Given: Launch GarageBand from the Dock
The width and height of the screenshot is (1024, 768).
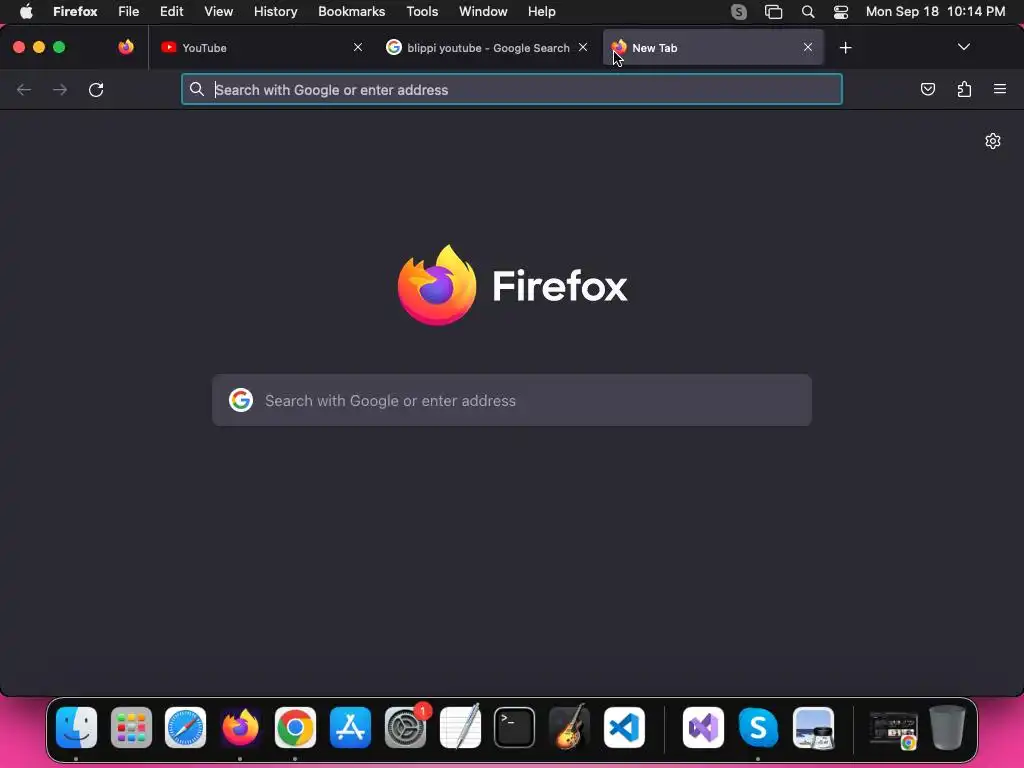Looking at the screenshot, I should (x=569, y=728).
